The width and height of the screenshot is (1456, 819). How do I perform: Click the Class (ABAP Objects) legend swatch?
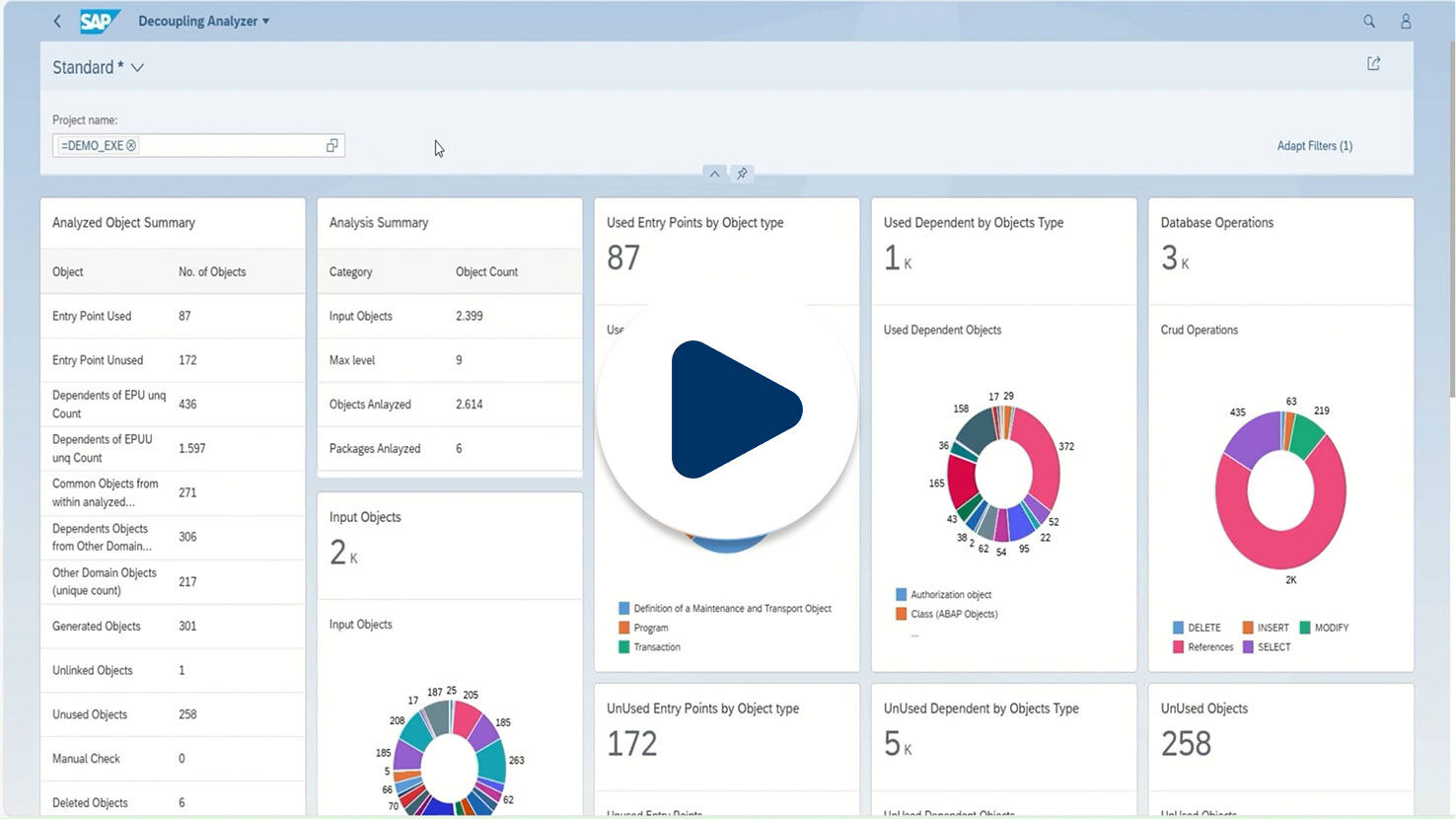[902, 614]
